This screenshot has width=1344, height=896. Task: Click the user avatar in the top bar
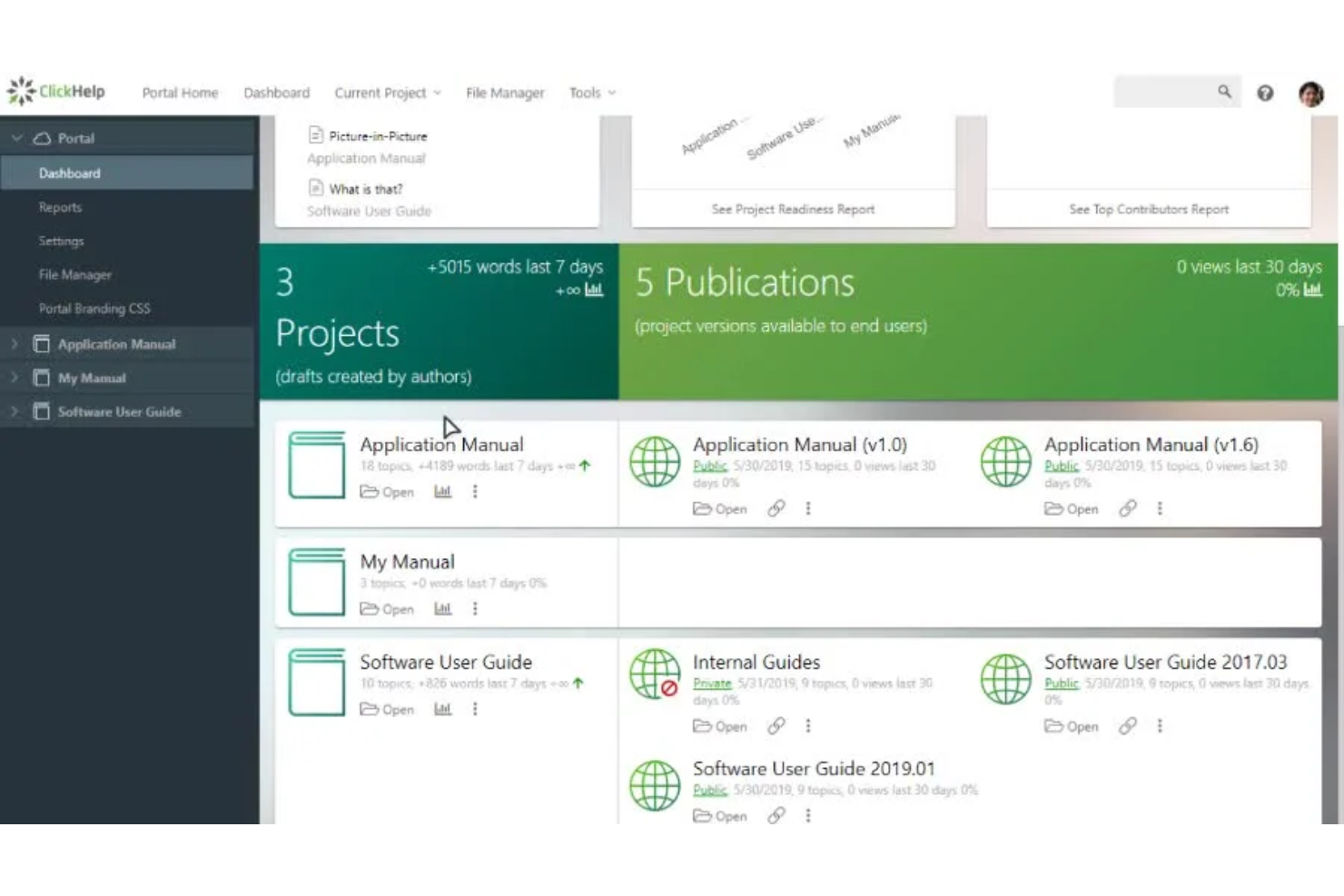click(x=1310, y=93)
